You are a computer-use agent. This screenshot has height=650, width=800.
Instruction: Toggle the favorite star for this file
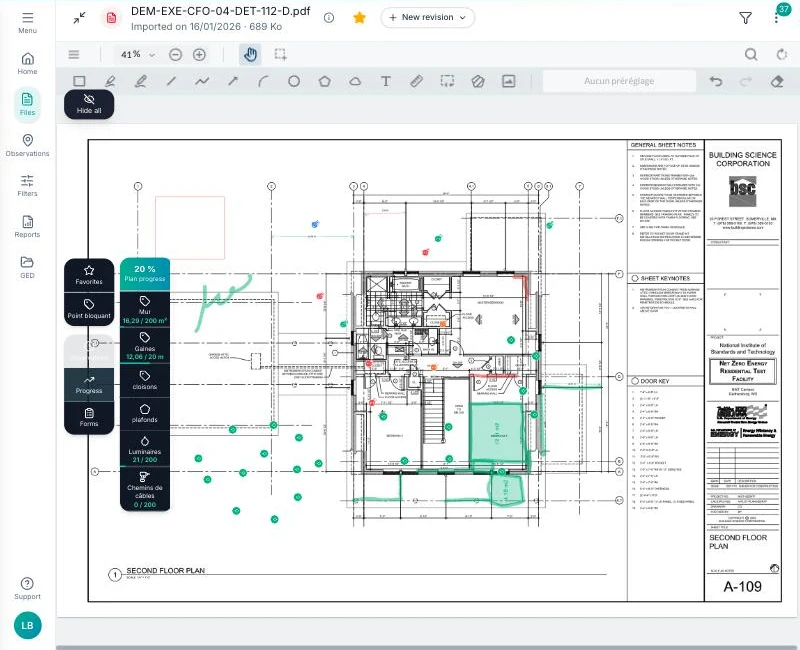click(x=359, y=18)
